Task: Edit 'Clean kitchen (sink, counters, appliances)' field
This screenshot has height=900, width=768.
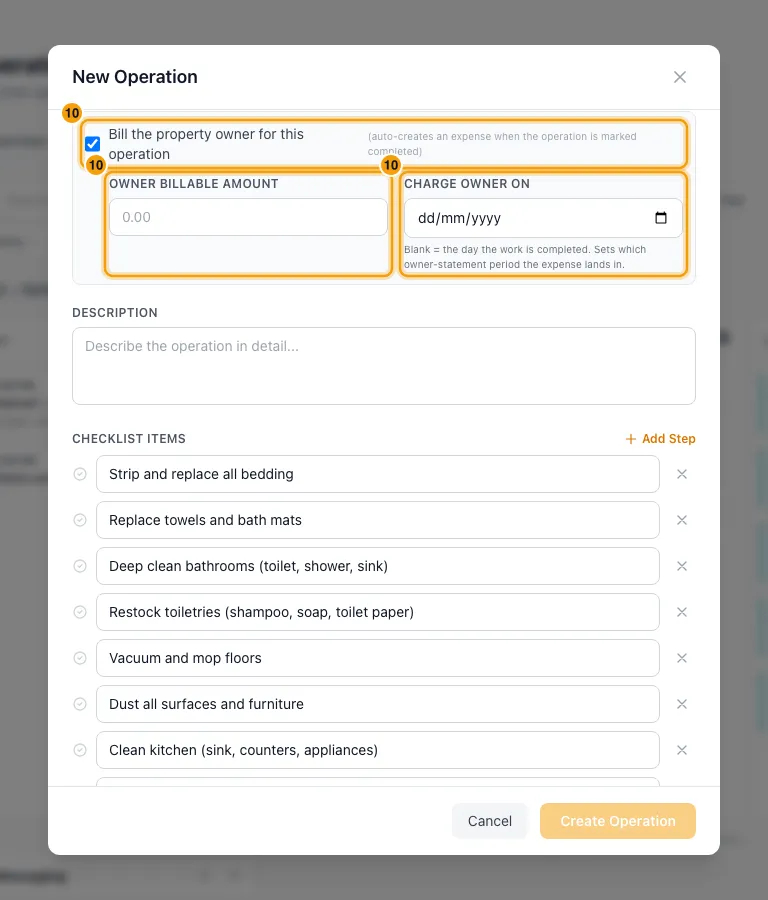Action: point(378,750)
